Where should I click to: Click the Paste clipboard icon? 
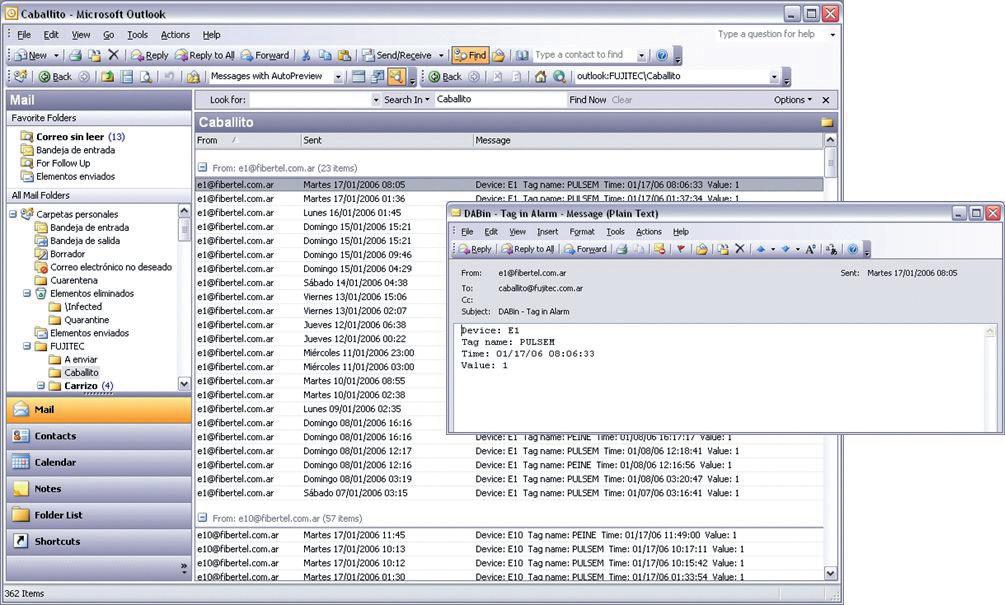pyautogui.click(x=344, y=56)
